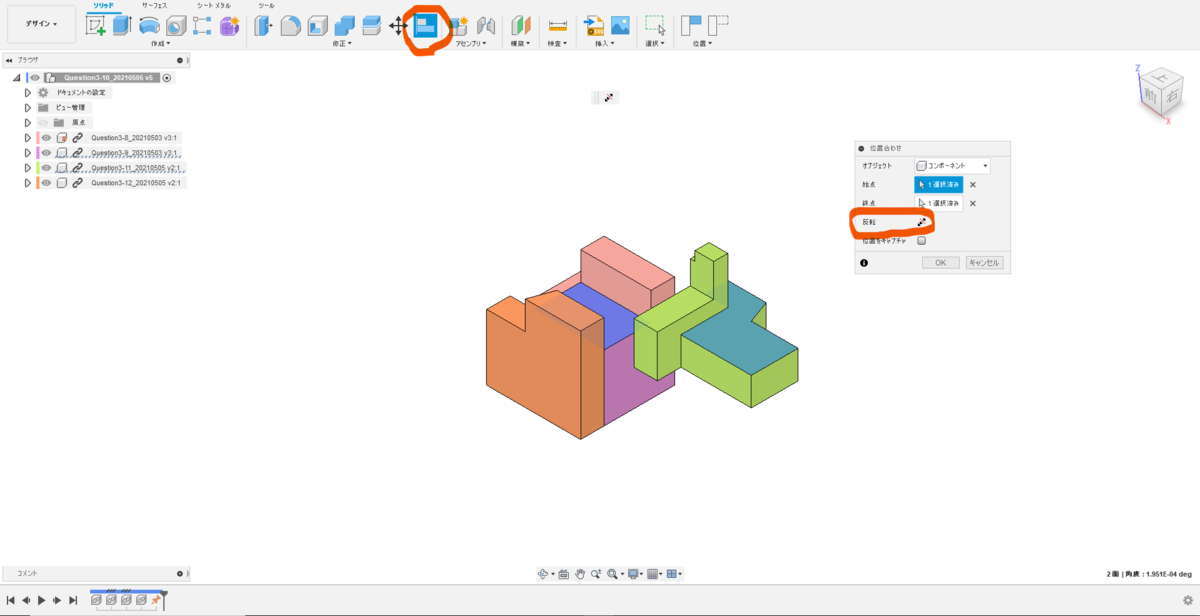The width and height of the screenshot is (1200, 616).
Task: Expand ビュー管理 tree node
Action: point(28,107)
